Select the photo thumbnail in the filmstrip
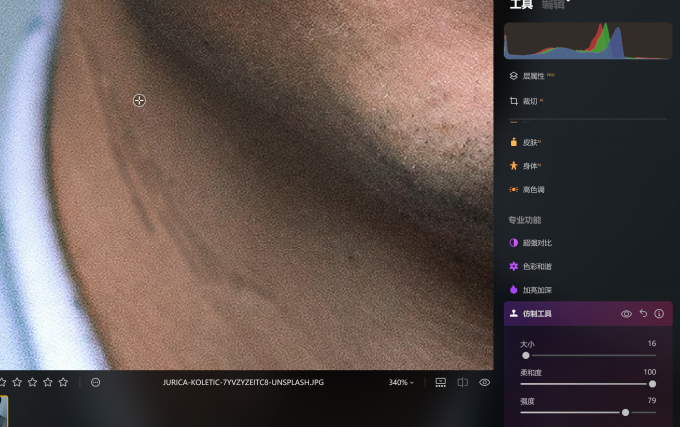The image size is (680, 427). (3, 411)
